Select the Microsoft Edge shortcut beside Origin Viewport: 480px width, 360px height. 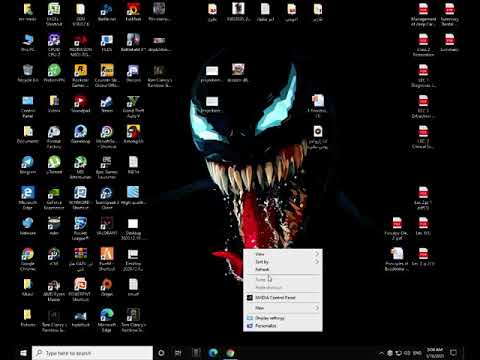tap(107, 321)
